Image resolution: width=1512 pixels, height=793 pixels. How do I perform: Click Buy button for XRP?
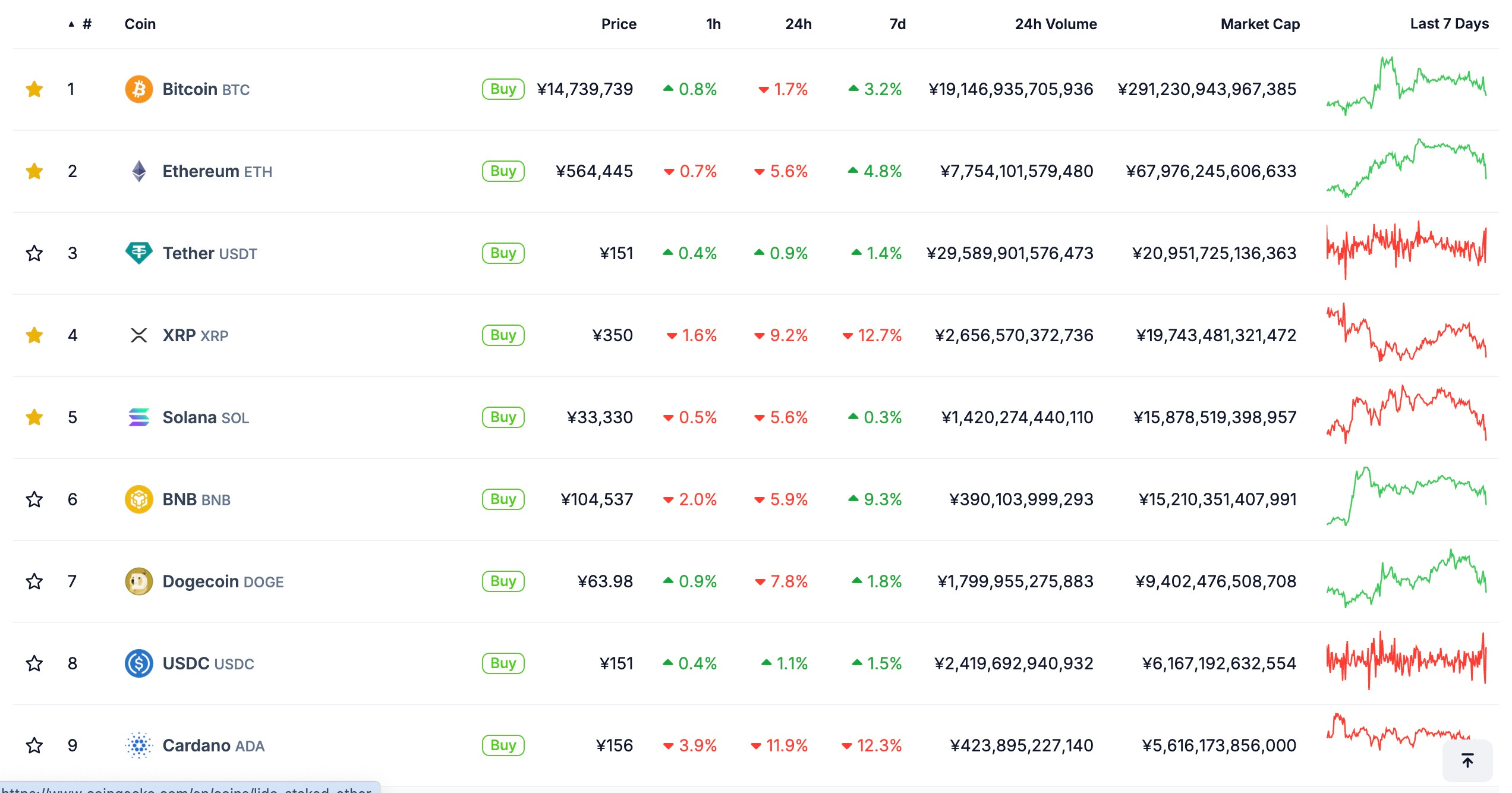coord(503,335)
